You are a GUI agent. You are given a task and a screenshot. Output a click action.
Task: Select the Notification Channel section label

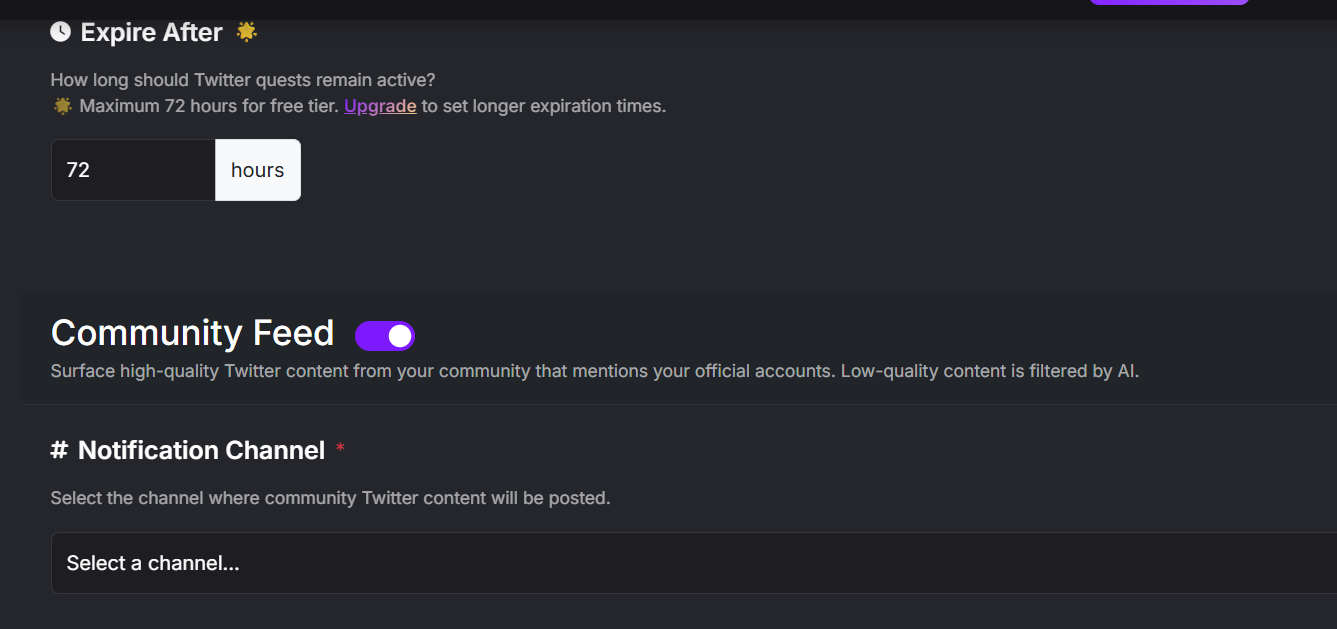(200, 450)
